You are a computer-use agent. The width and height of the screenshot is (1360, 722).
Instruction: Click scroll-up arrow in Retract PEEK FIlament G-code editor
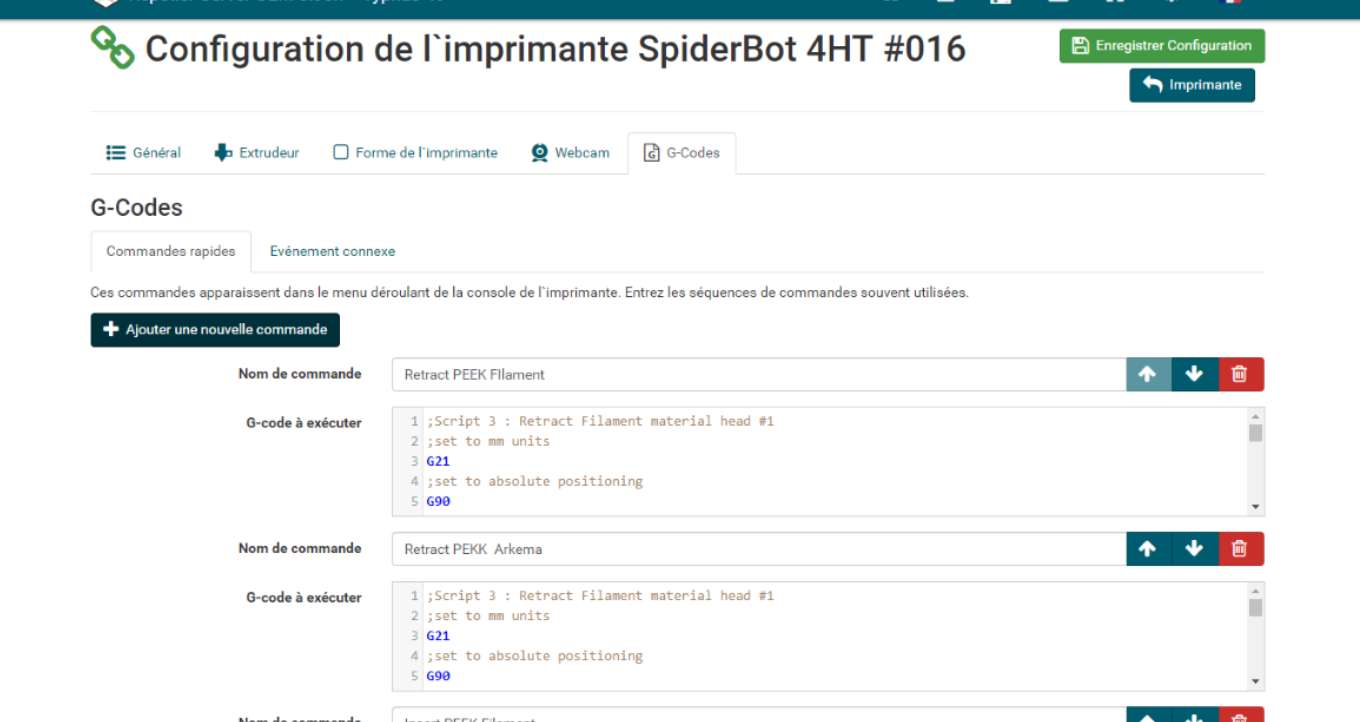click(x=1256, y=416)
